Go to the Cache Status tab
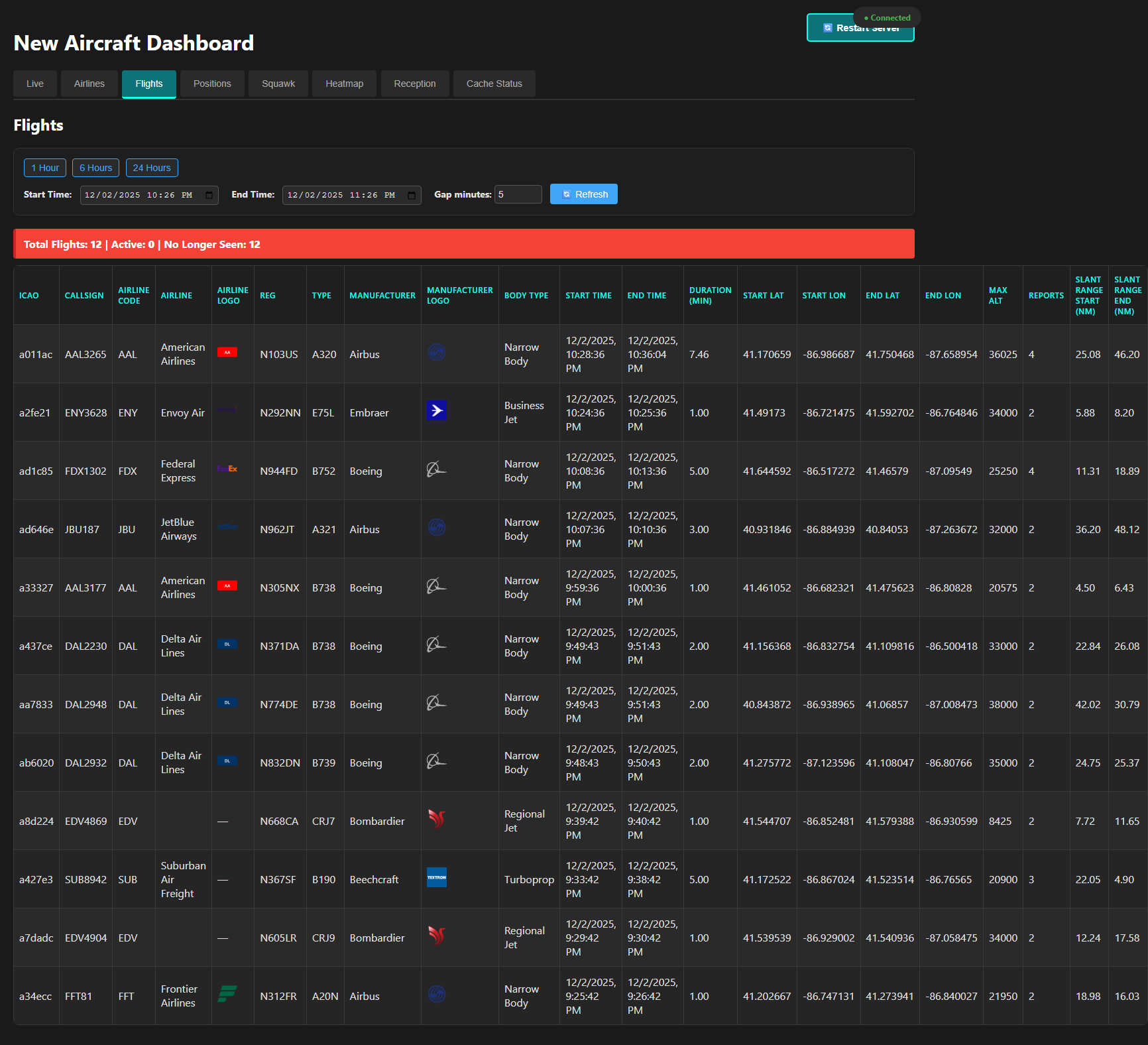The width and height of the screenshot is (1148, 1045). tap(494, 84)
